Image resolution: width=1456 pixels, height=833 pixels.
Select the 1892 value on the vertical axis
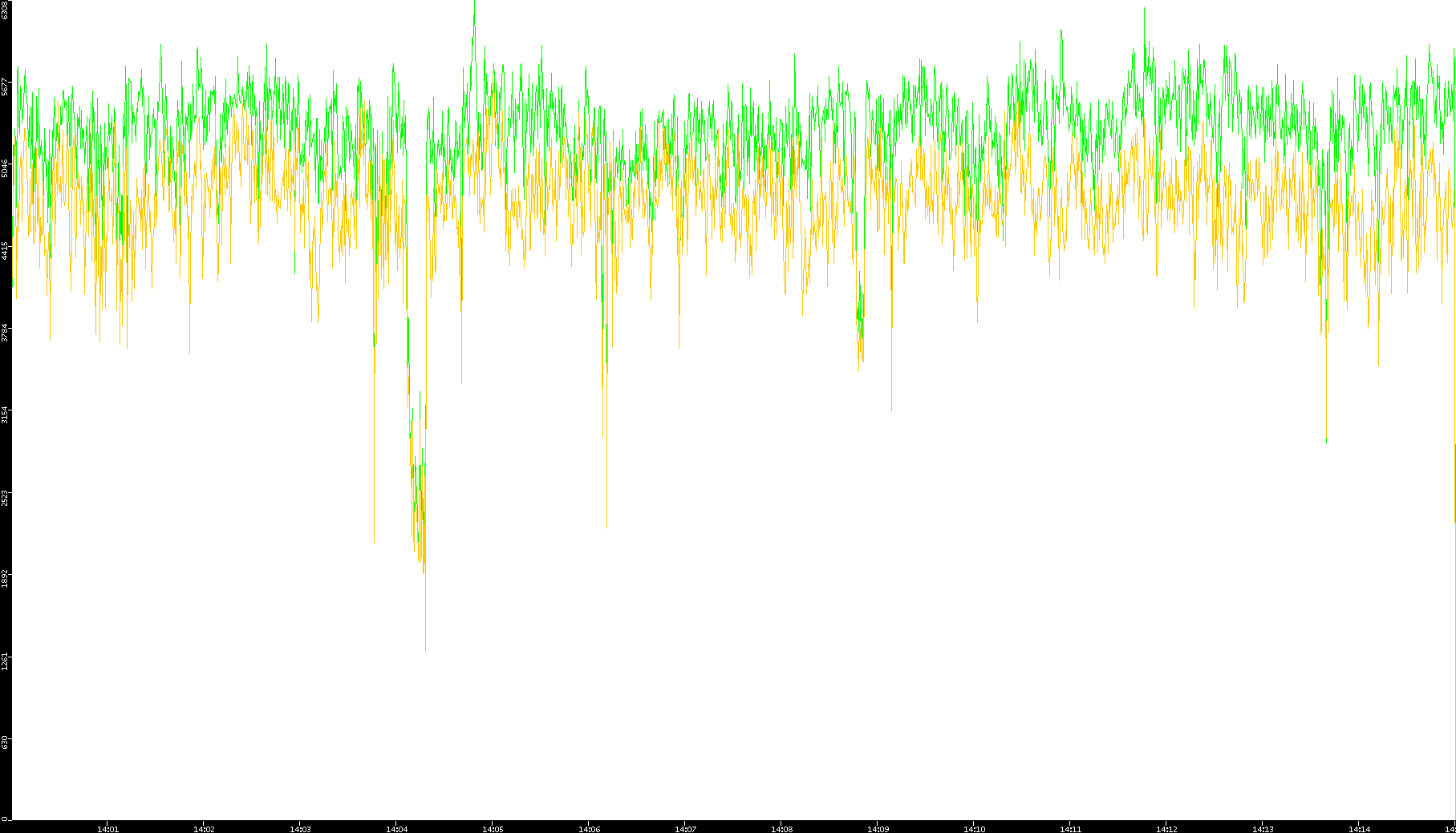(x=5, y=578)
